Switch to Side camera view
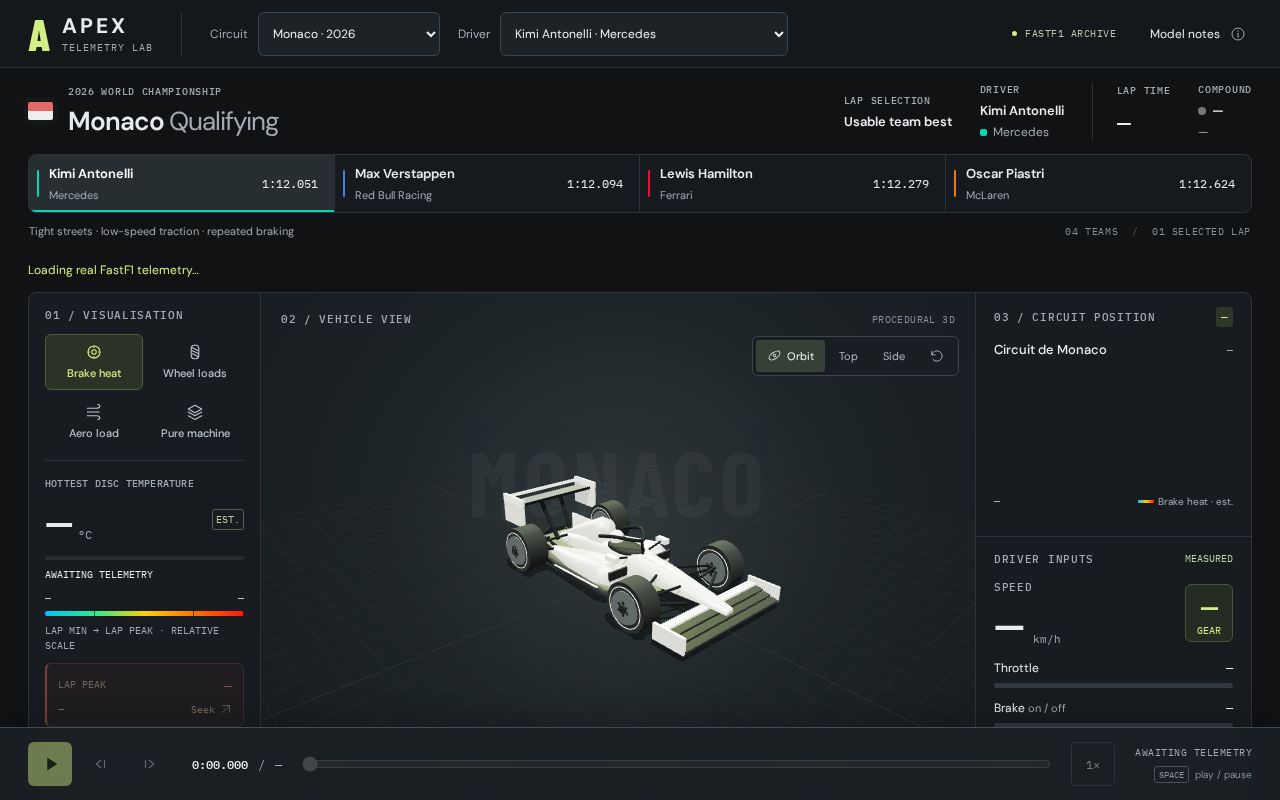The height and width of the screenshot is (800, 1280). click(x=894, y=356)
